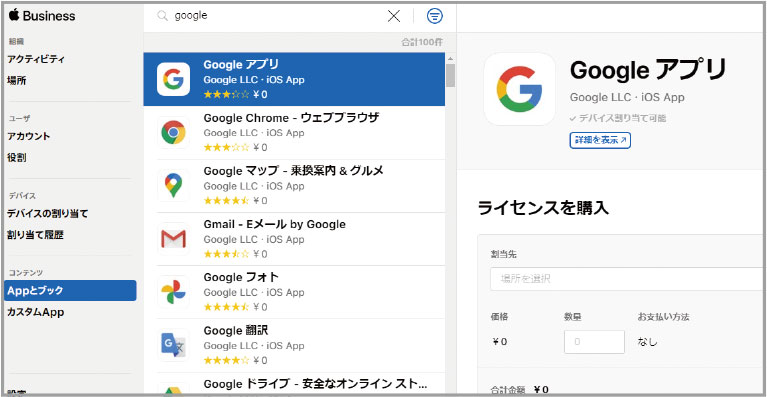Image resolution: width=767 pixels, height=397 pixels.
Task: Go to 場所 in the sidebar
Action: click(x=17, y=81)
